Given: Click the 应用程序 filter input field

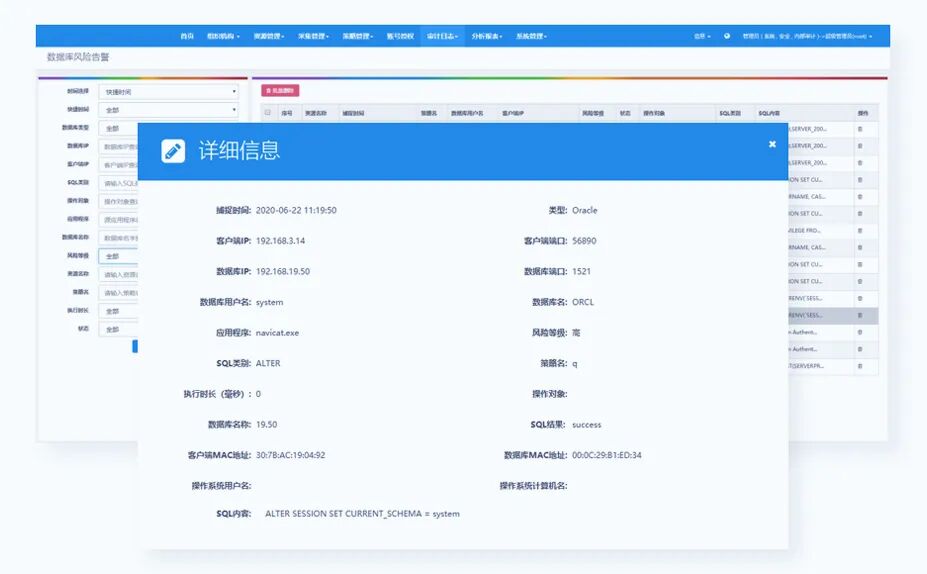Looking at the screenshot, I should [118, 219].
